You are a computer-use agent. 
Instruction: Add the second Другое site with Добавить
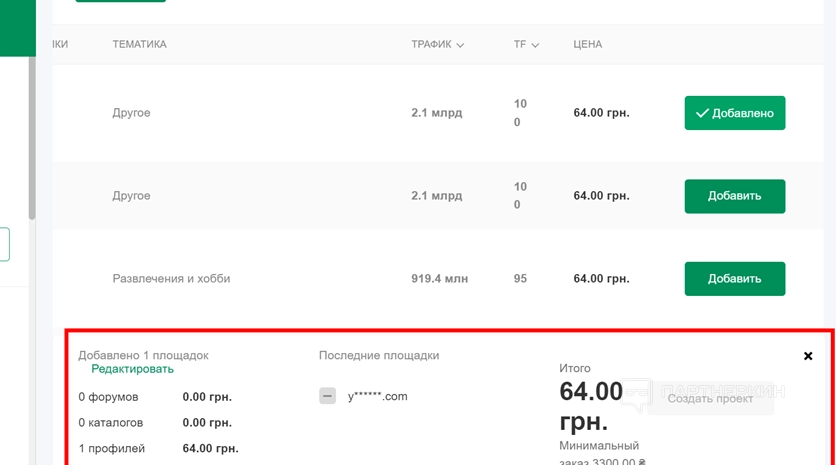click(734, 196)
